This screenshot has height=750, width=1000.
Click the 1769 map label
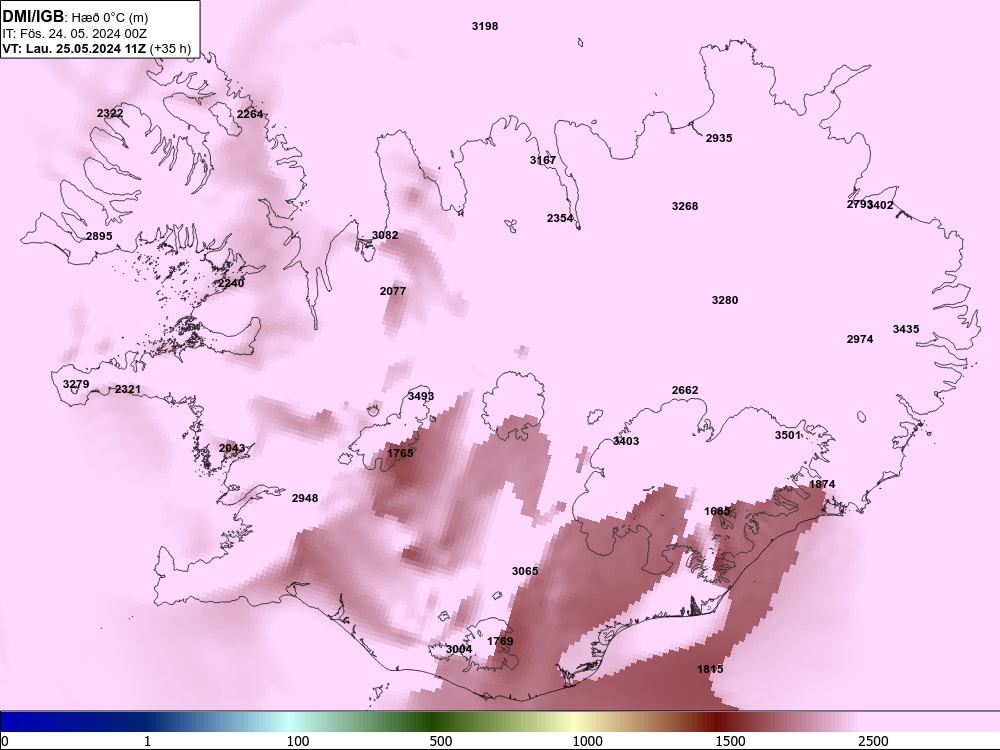[x=500, y=641]
